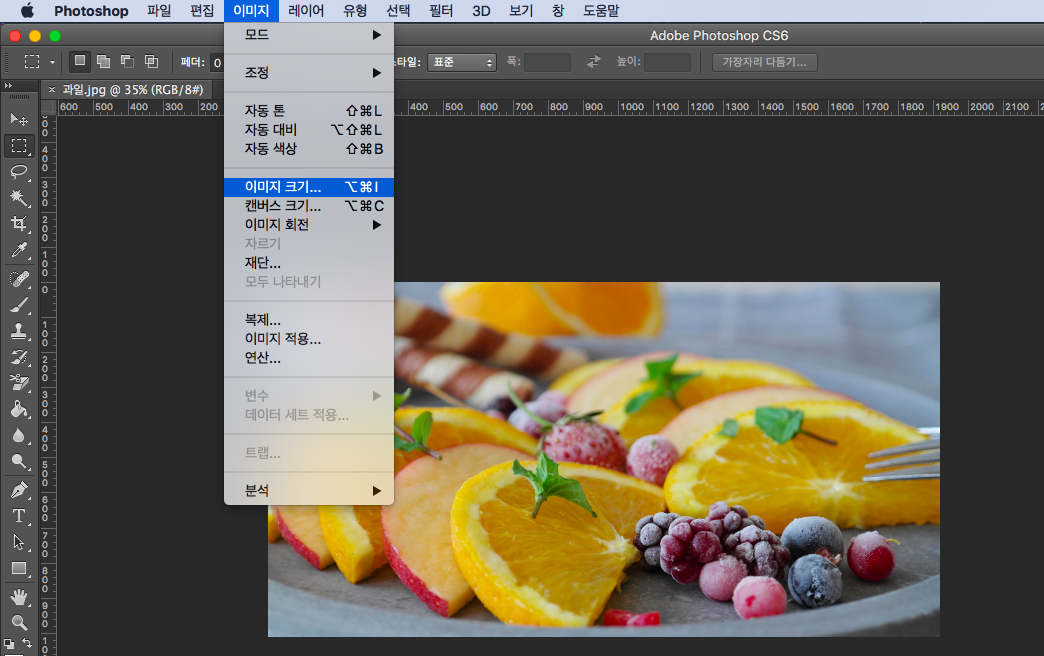1044x656 pixels.
Task: Expand the 모드 submenu
Action: 309,35
